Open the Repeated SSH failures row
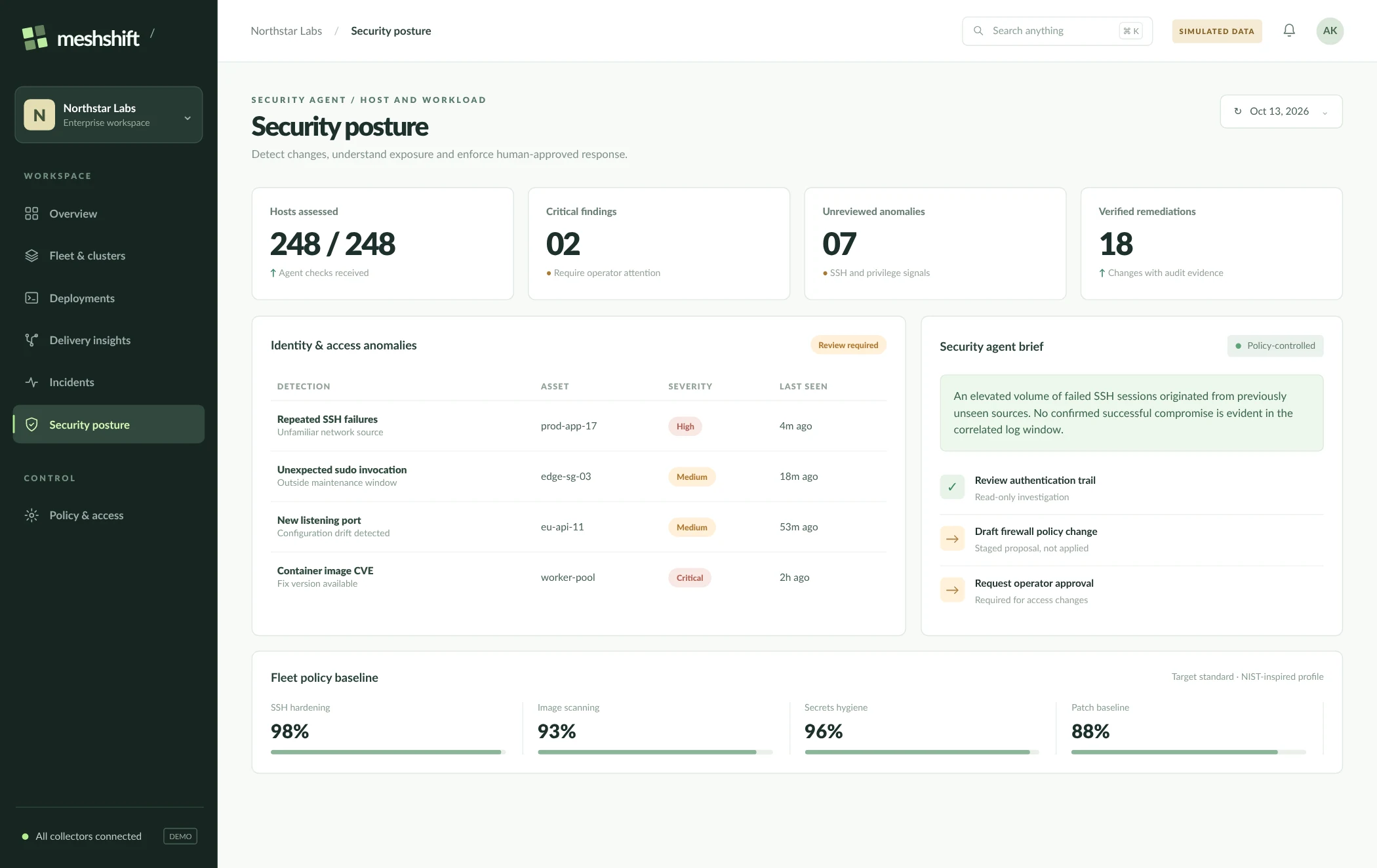Screen dimensions: 1377x868 coord(578,426)
